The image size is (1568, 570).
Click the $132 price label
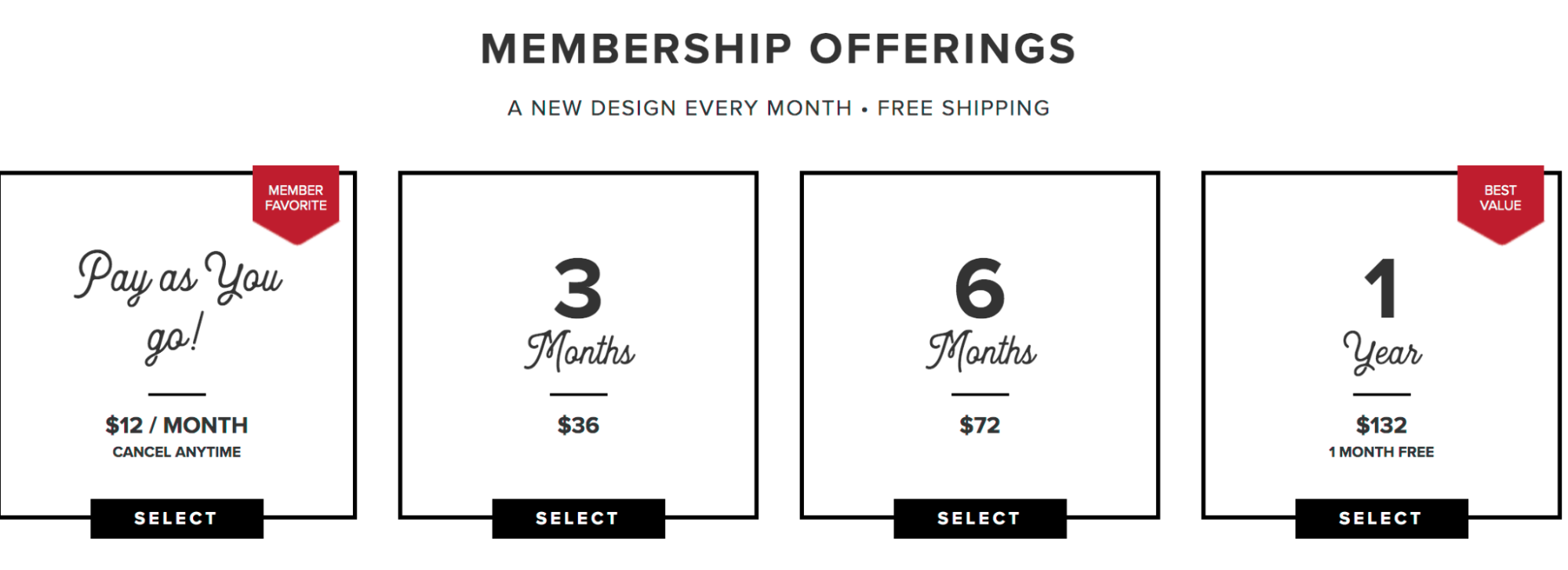click(x=1381, y=425)
